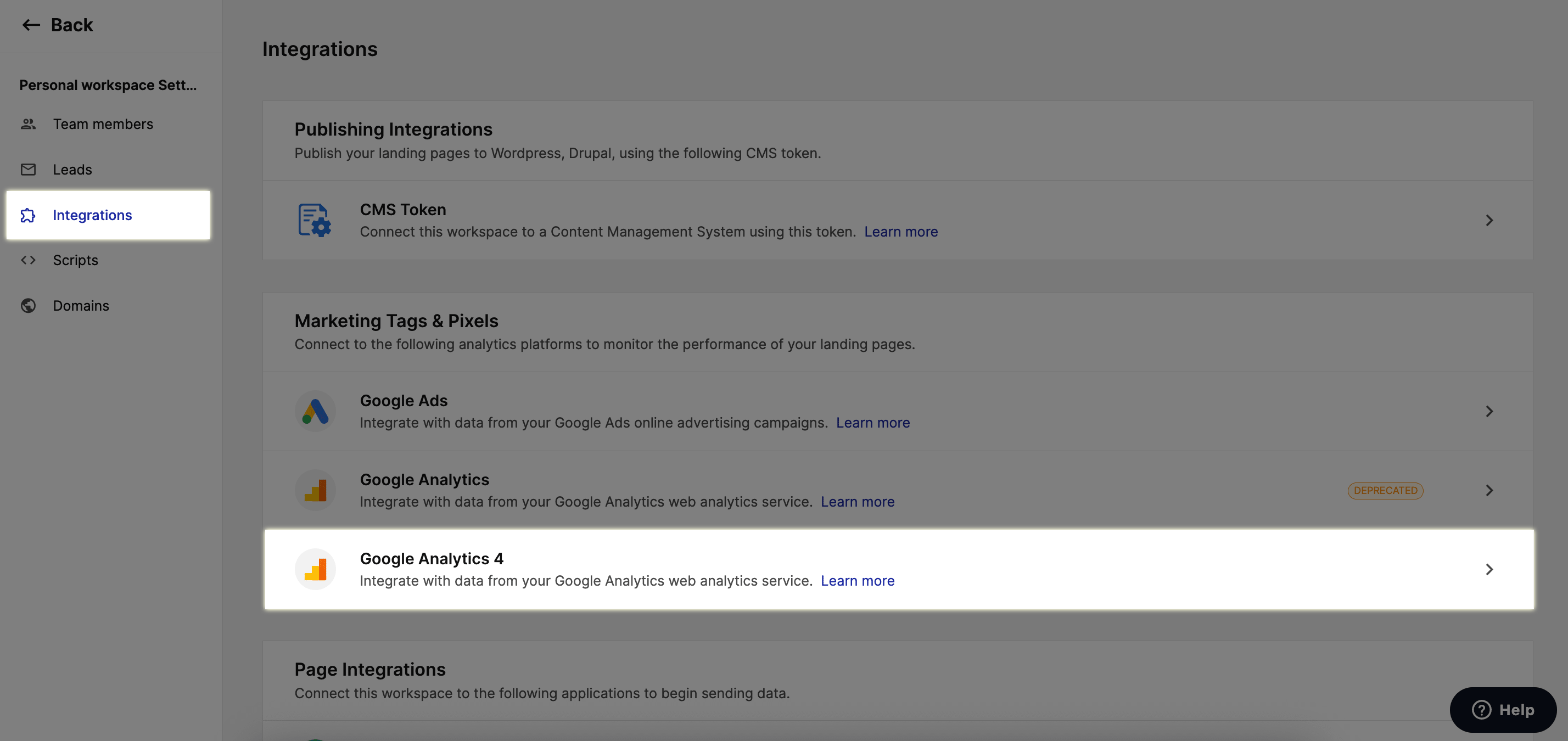The width and height of the screenshot is (1568, 741).
Task: Click the Google Analytics deprecated title text
Action: point(424,480)
